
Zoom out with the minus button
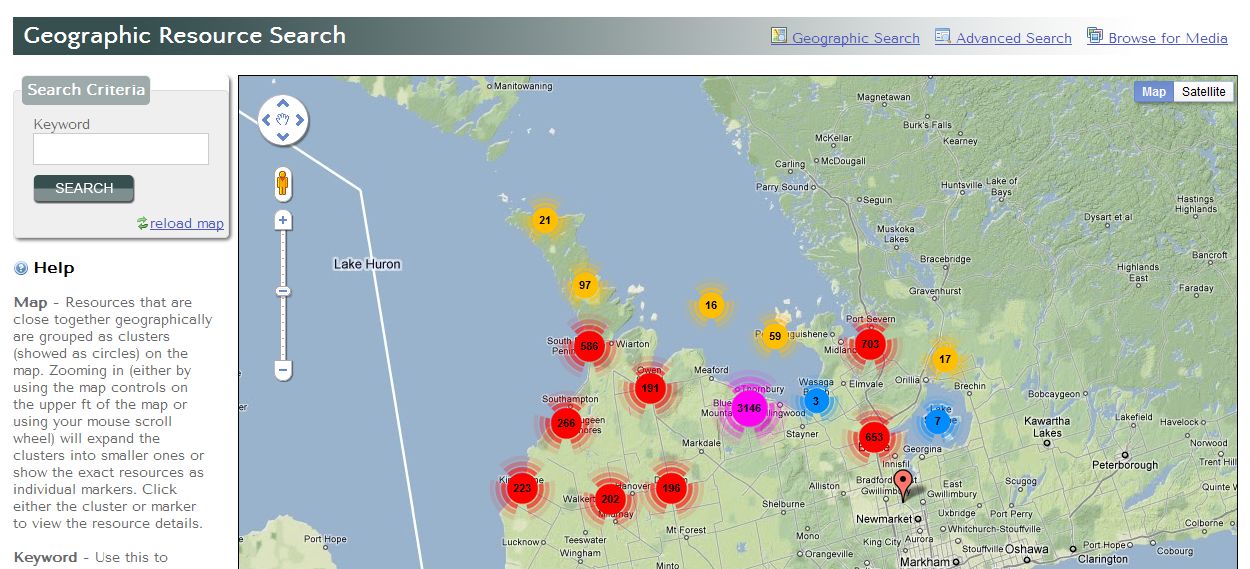tap(283, 370)
